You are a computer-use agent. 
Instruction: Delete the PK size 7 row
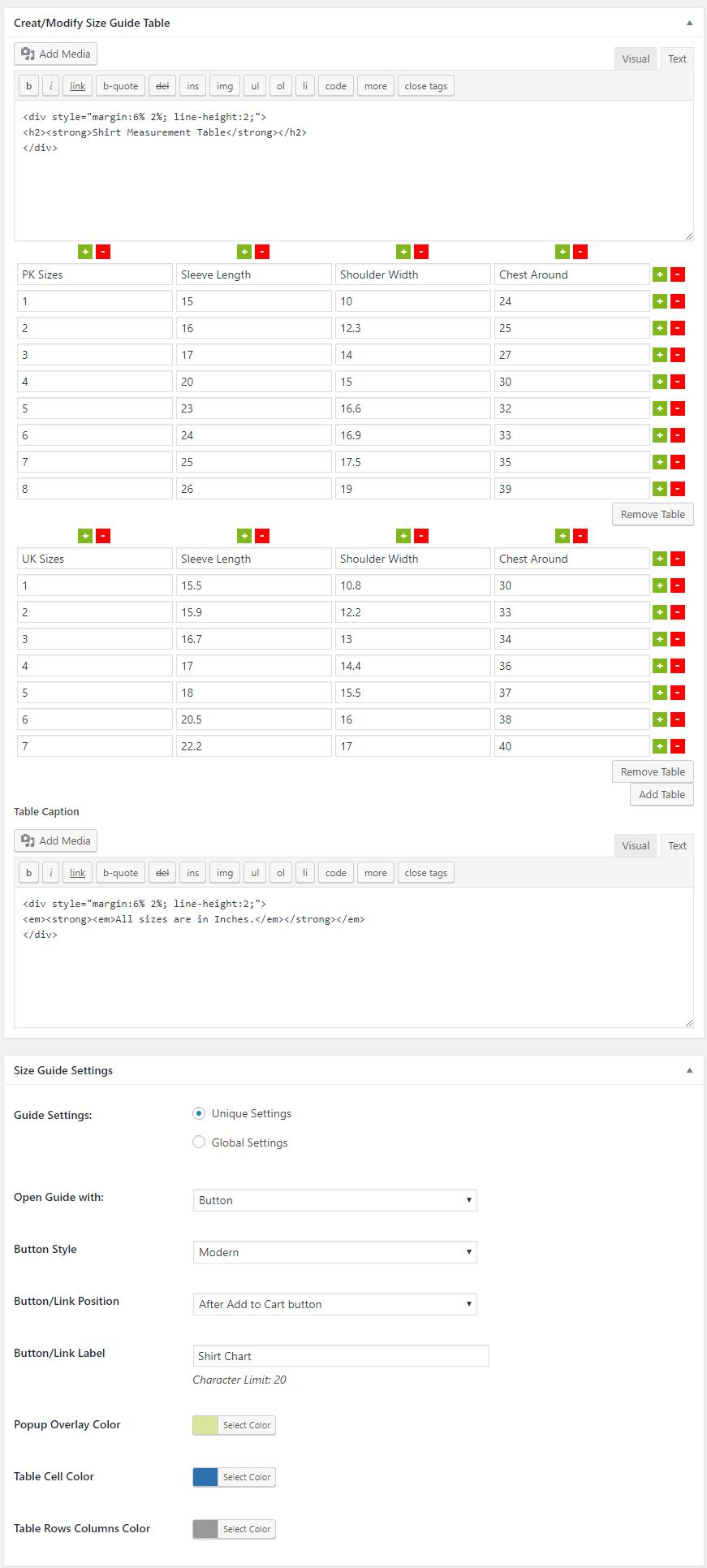(678, 462)
